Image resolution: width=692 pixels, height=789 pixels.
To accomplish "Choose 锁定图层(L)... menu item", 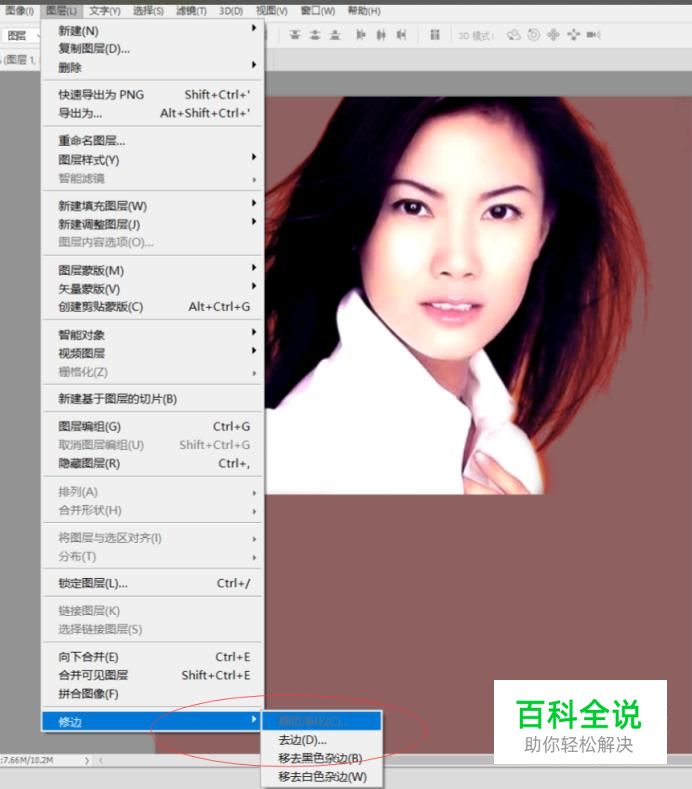I will coord(152,584).
